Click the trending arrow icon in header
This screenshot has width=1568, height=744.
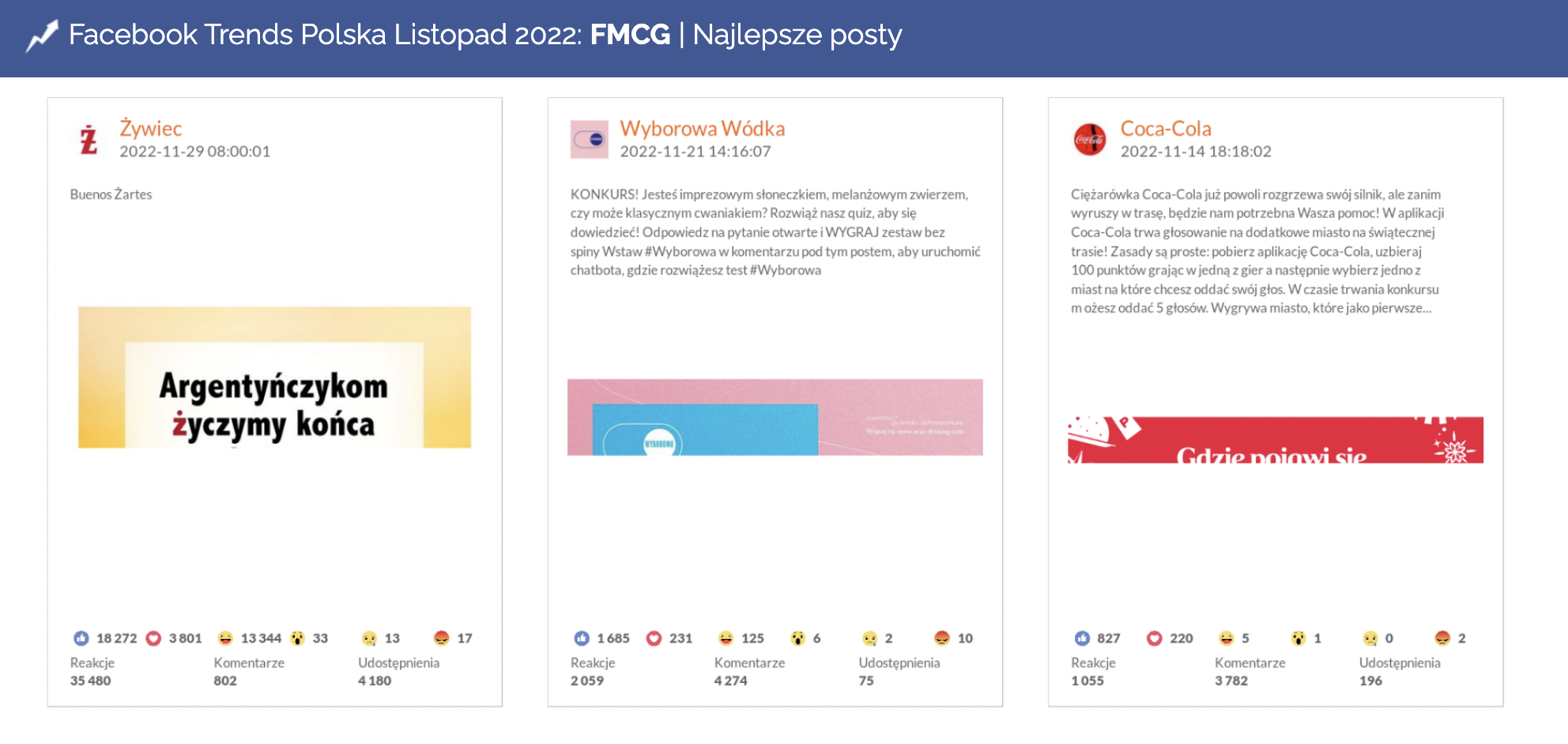42,36
